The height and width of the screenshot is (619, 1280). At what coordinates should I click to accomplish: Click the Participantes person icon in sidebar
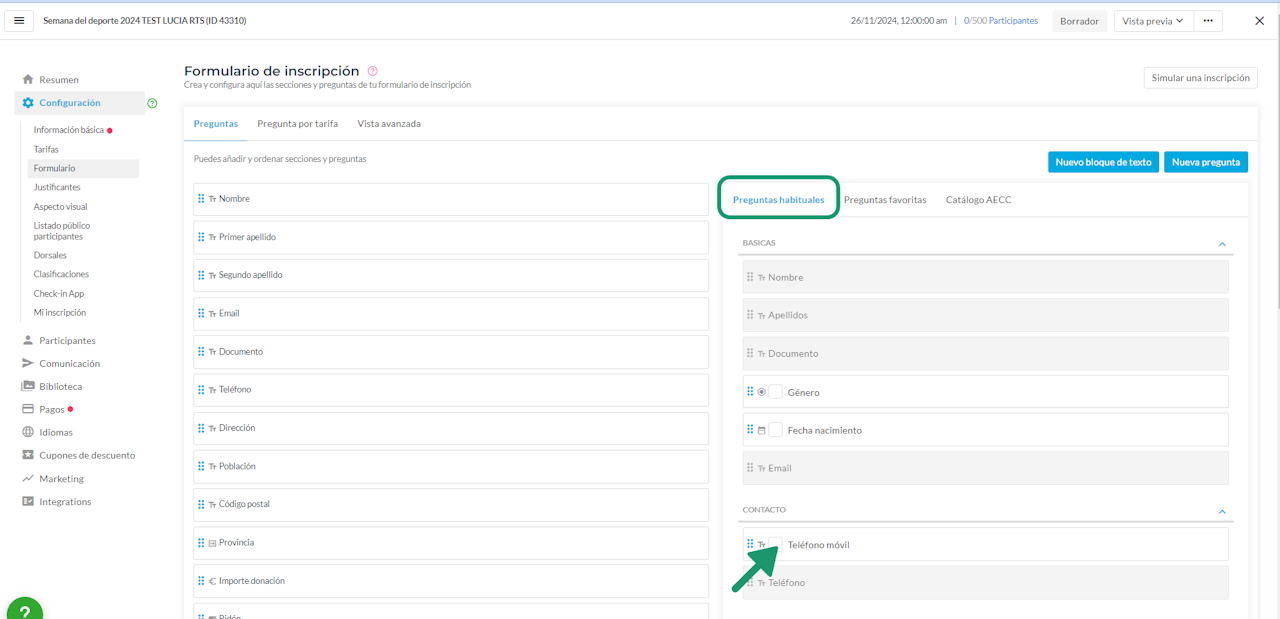click(28, 340)
